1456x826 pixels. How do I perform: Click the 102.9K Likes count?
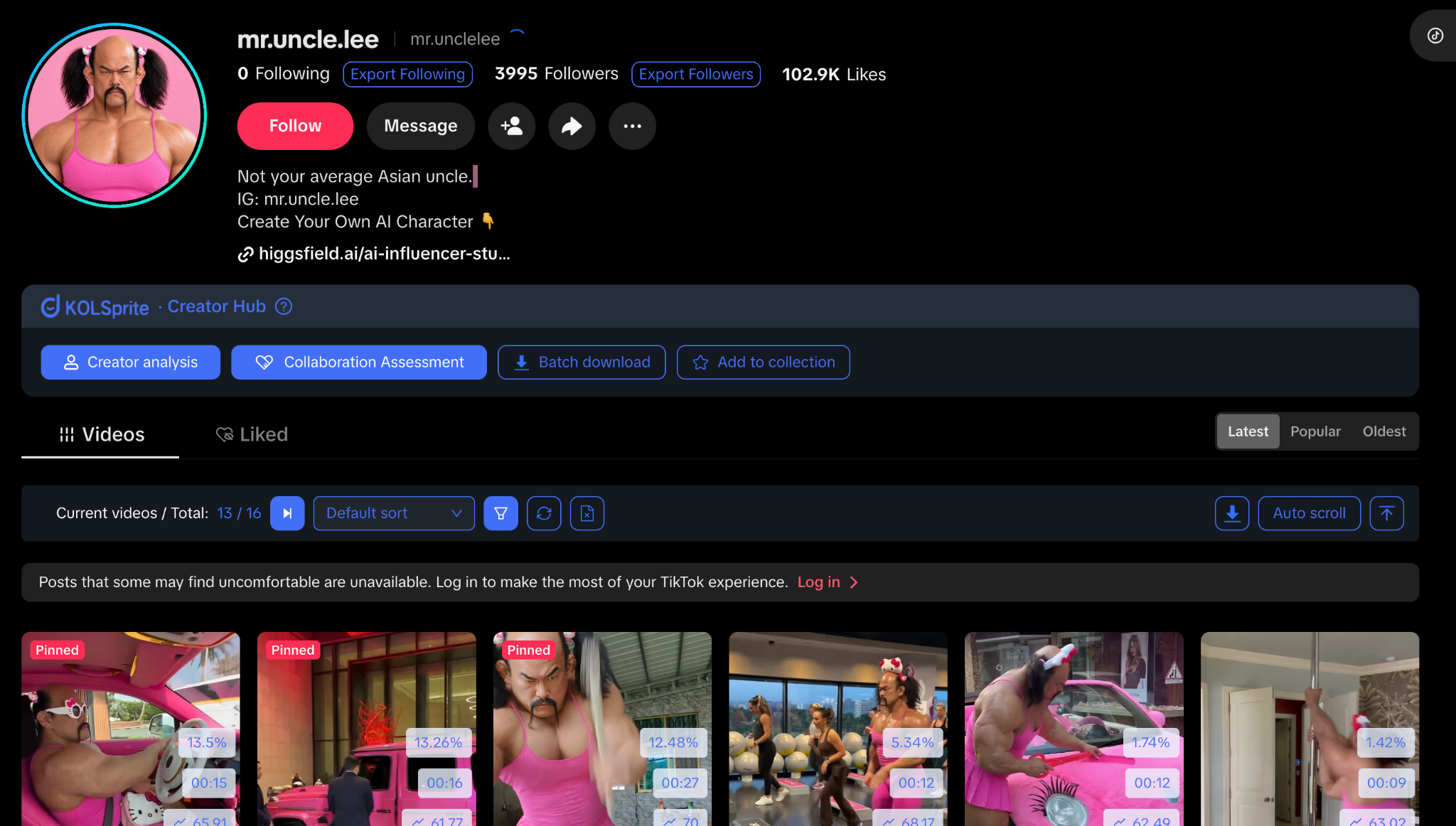[x=834, y=75]
